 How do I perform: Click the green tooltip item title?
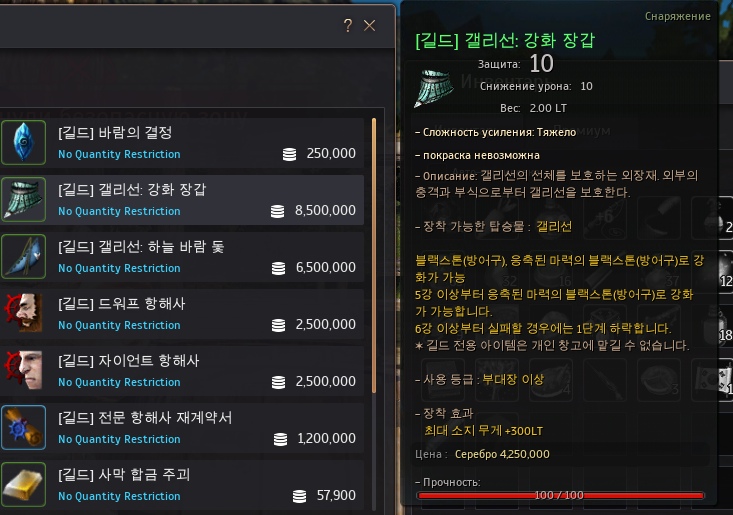(505, 40)
